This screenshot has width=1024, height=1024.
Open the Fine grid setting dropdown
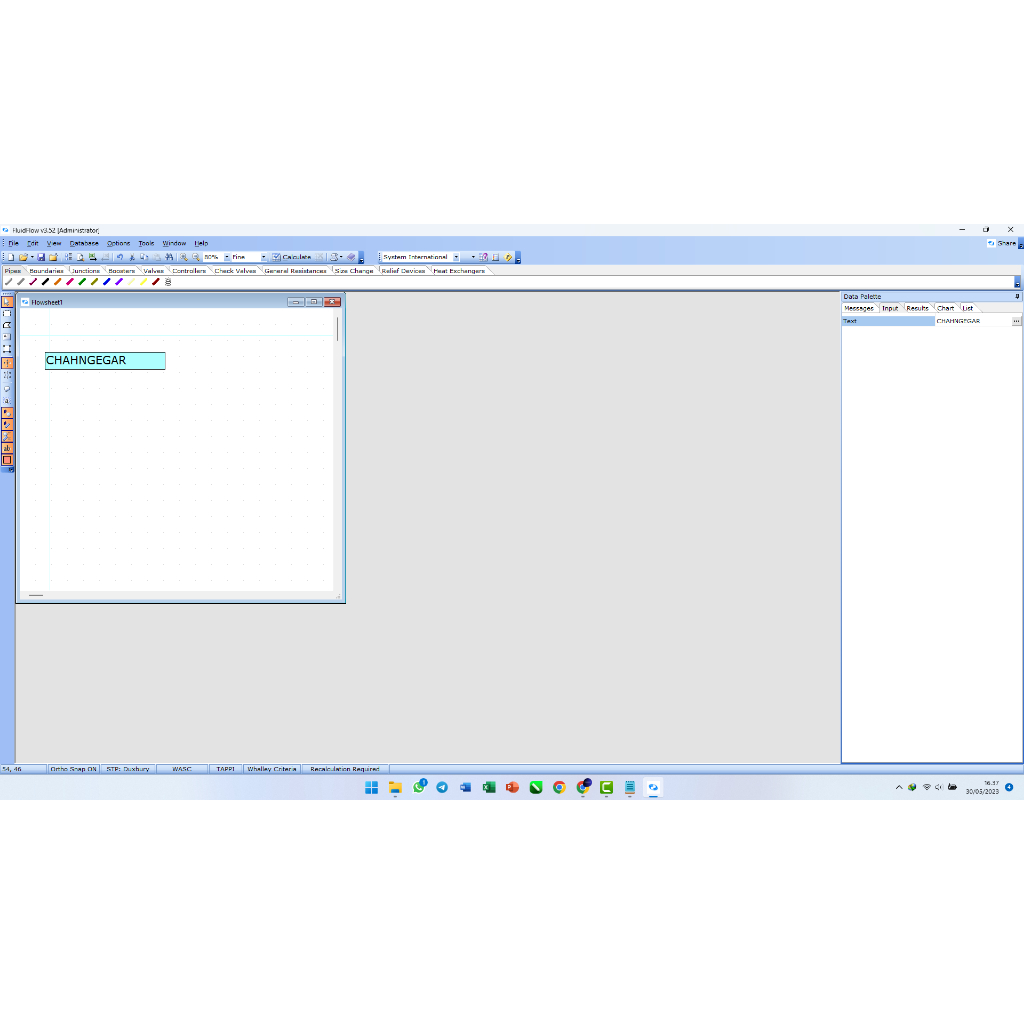[x=264, y=257]
